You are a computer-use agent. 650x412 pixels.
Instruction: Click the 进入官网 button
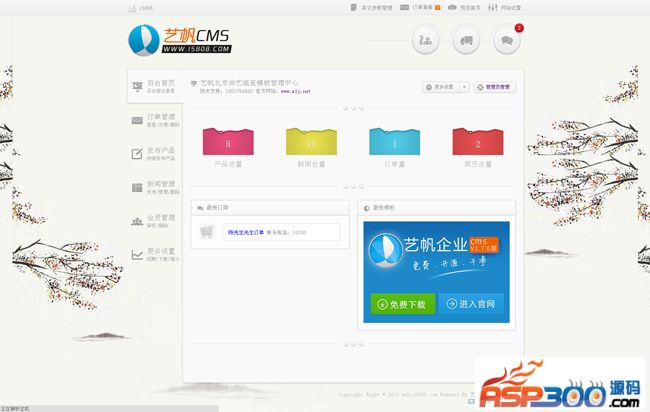click(471, 304)
